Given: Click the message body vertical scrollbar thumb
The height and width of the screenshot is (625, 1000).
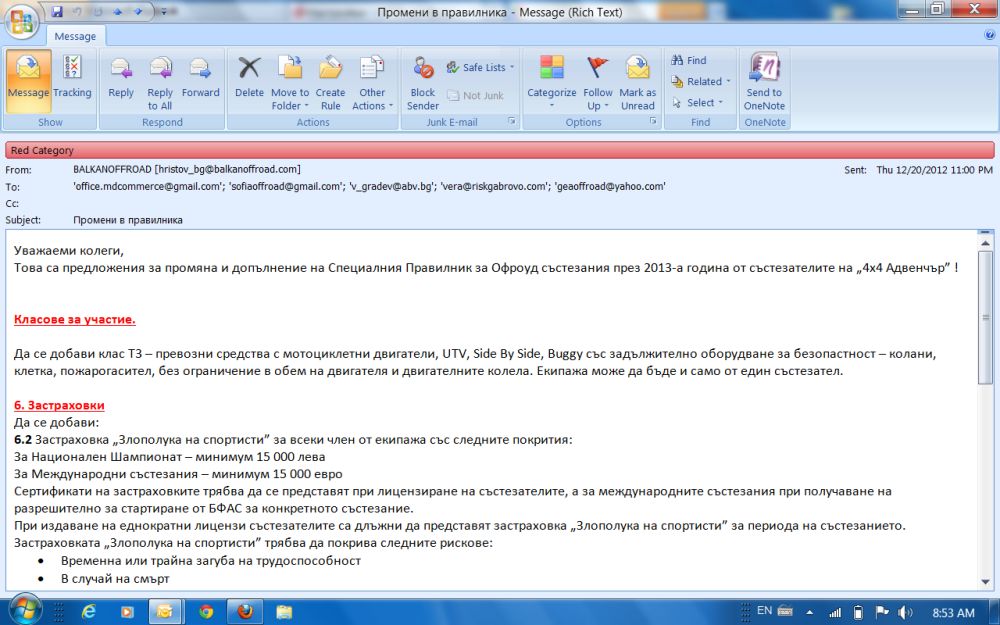Looking at the screenshot, I should point(985,317).
